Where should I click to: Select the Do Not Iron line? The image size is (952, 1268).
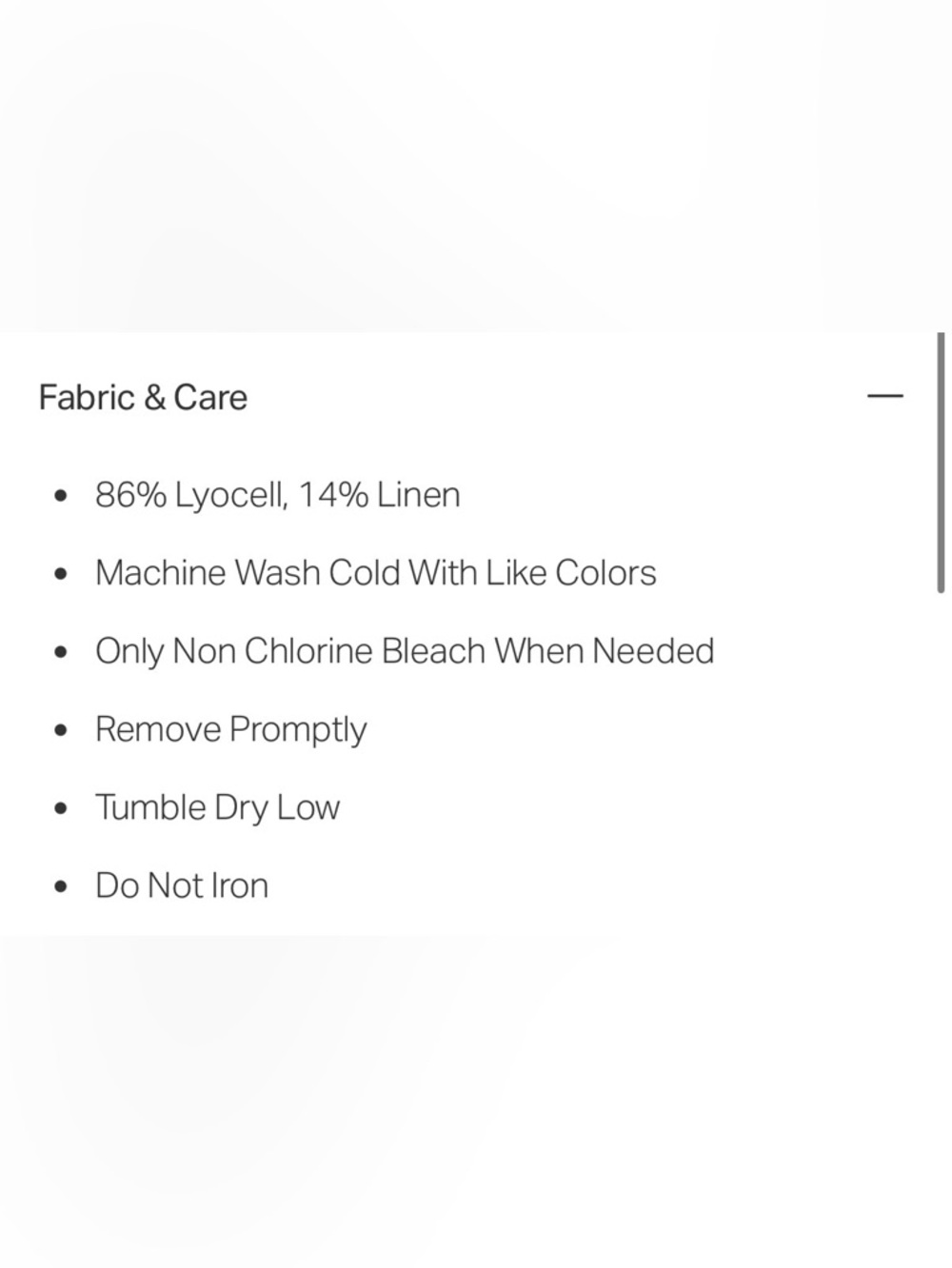click(182, 885)
